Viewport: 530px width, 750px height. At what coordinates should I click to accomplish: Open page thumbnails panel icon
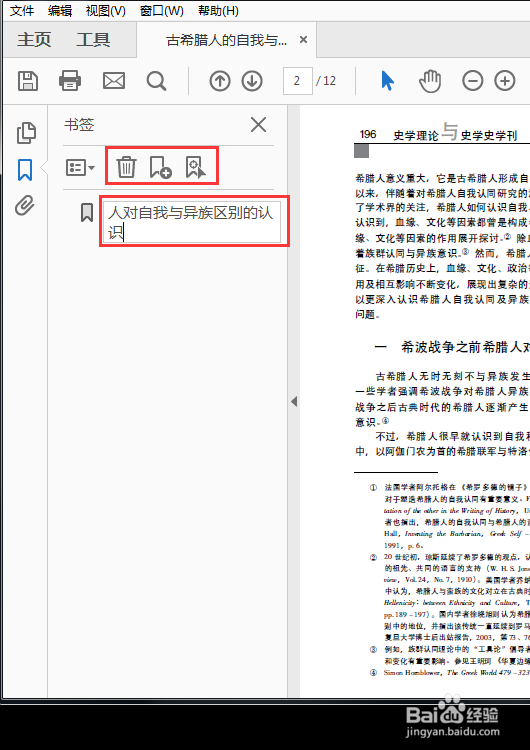26,133
